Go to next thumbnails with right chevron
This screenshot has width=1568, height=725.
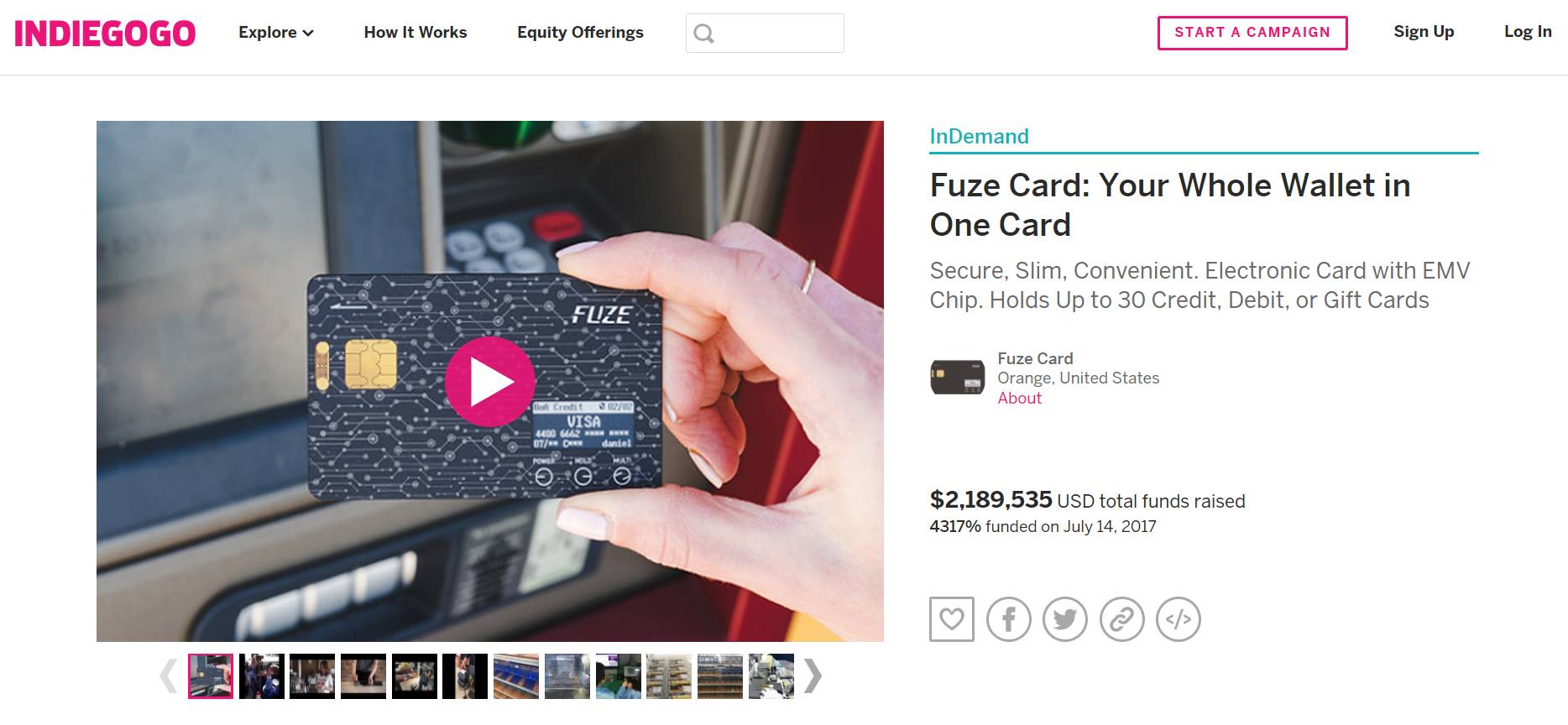(x=812, y=675)
